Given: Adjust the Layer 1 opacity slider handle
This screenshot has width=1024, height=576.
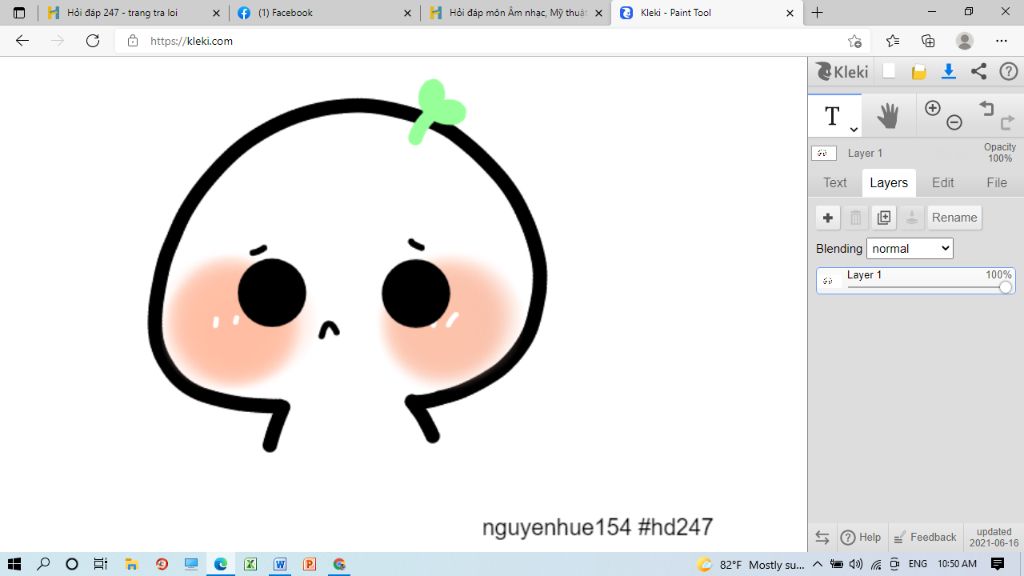Looking at the screenshot, I should click(x=1005, y=287).
